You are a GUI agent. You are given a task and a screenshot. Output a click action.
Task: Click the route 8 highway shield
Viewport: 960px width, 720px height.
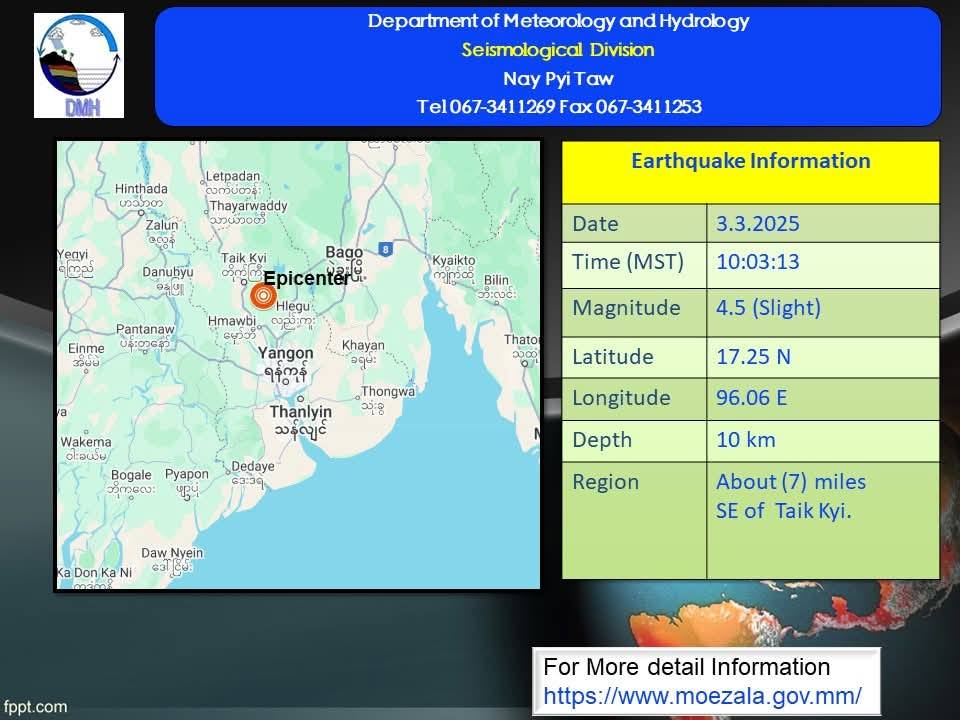click(384, 249)
